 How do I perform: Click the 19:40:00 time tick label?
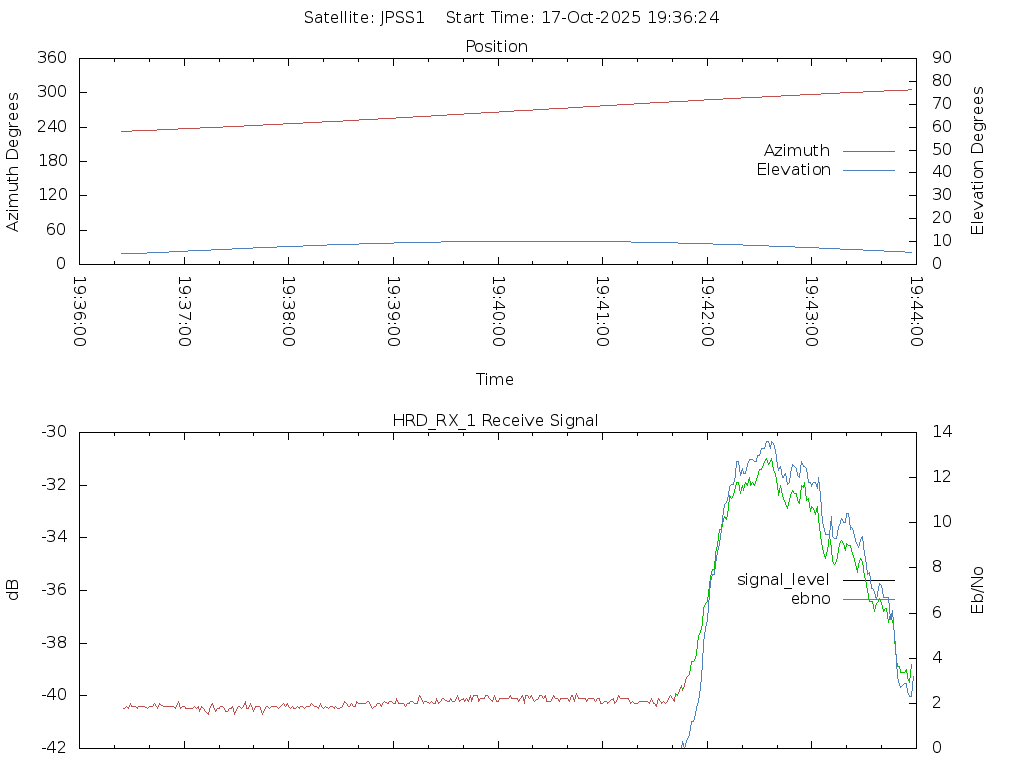(497, 312)
